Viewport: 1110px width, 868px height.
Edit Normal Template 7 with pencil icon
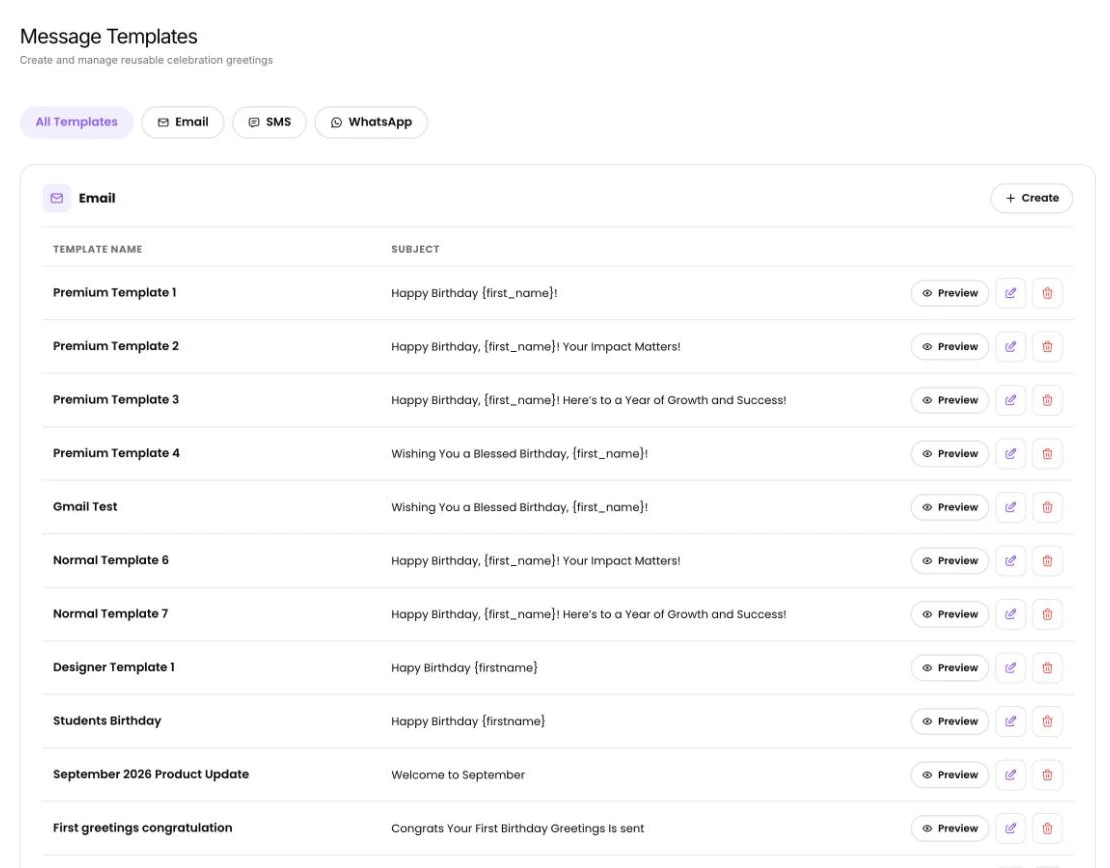tap(1010, 614)
